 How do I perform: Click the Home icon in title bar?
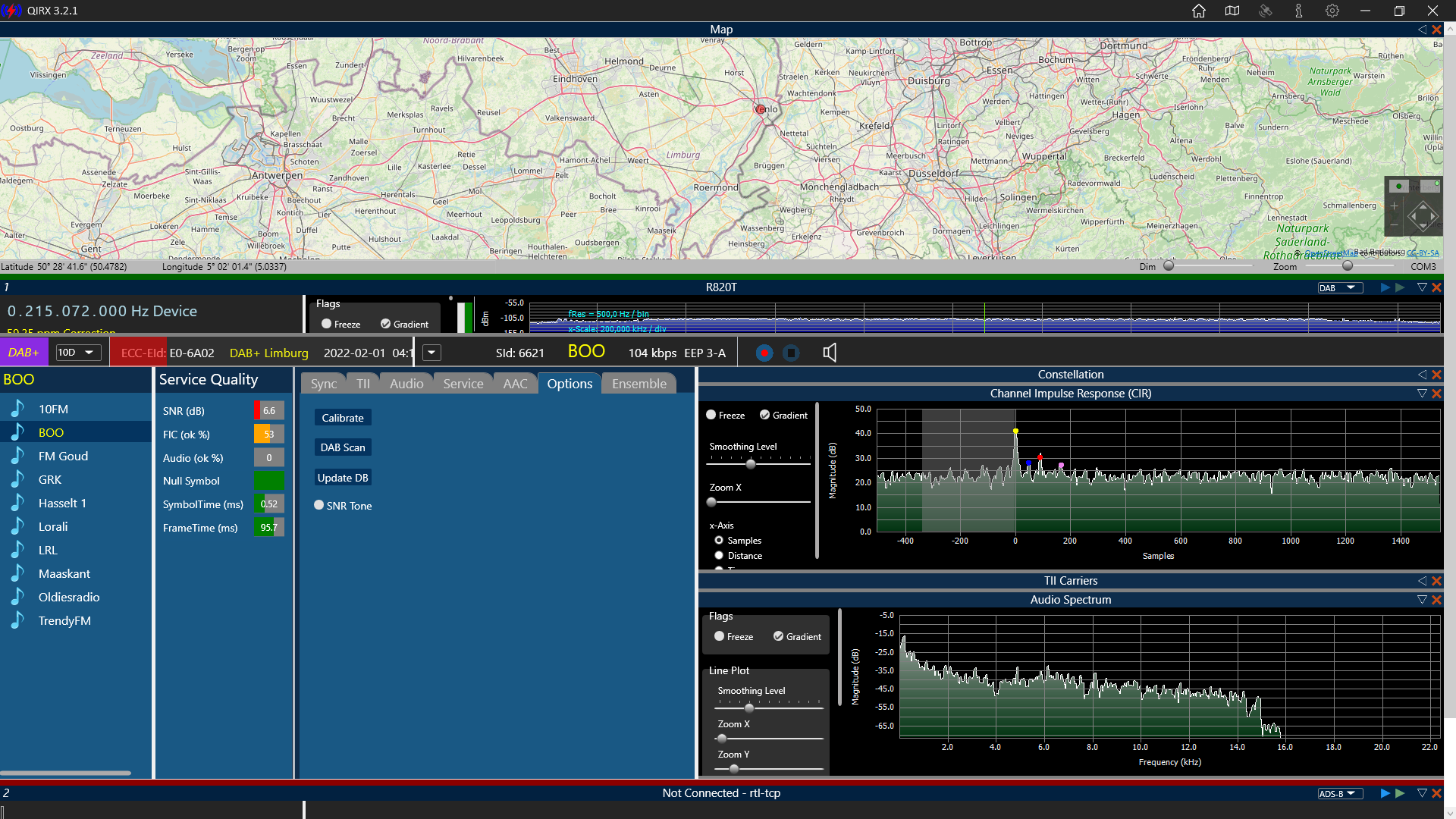(x=1198, y=11)
